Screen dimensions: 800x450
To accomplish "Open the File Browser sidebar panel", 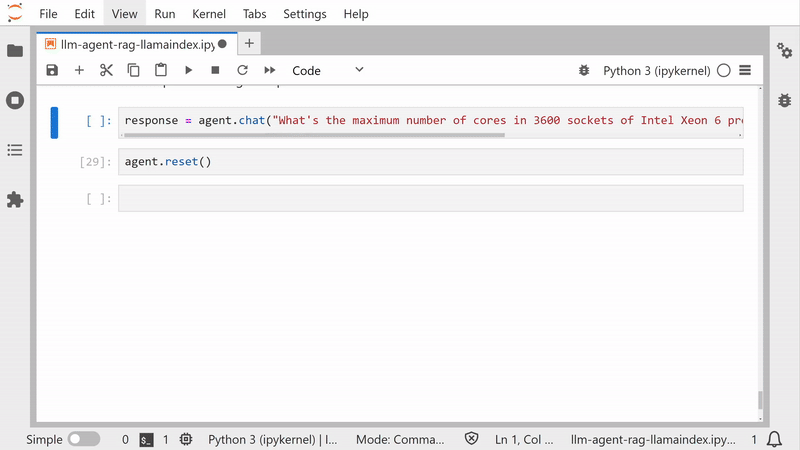I will tap(15, 50).
